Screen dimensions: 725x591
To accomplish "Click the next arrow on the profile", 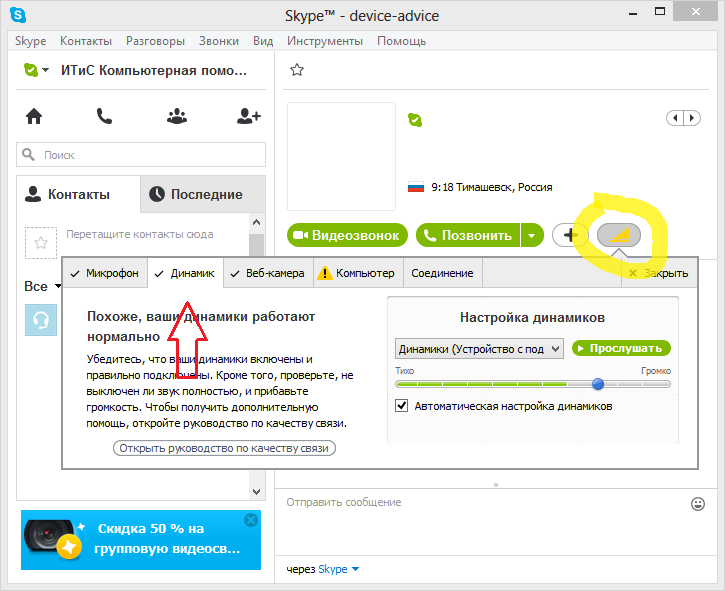I will point(692,118).
